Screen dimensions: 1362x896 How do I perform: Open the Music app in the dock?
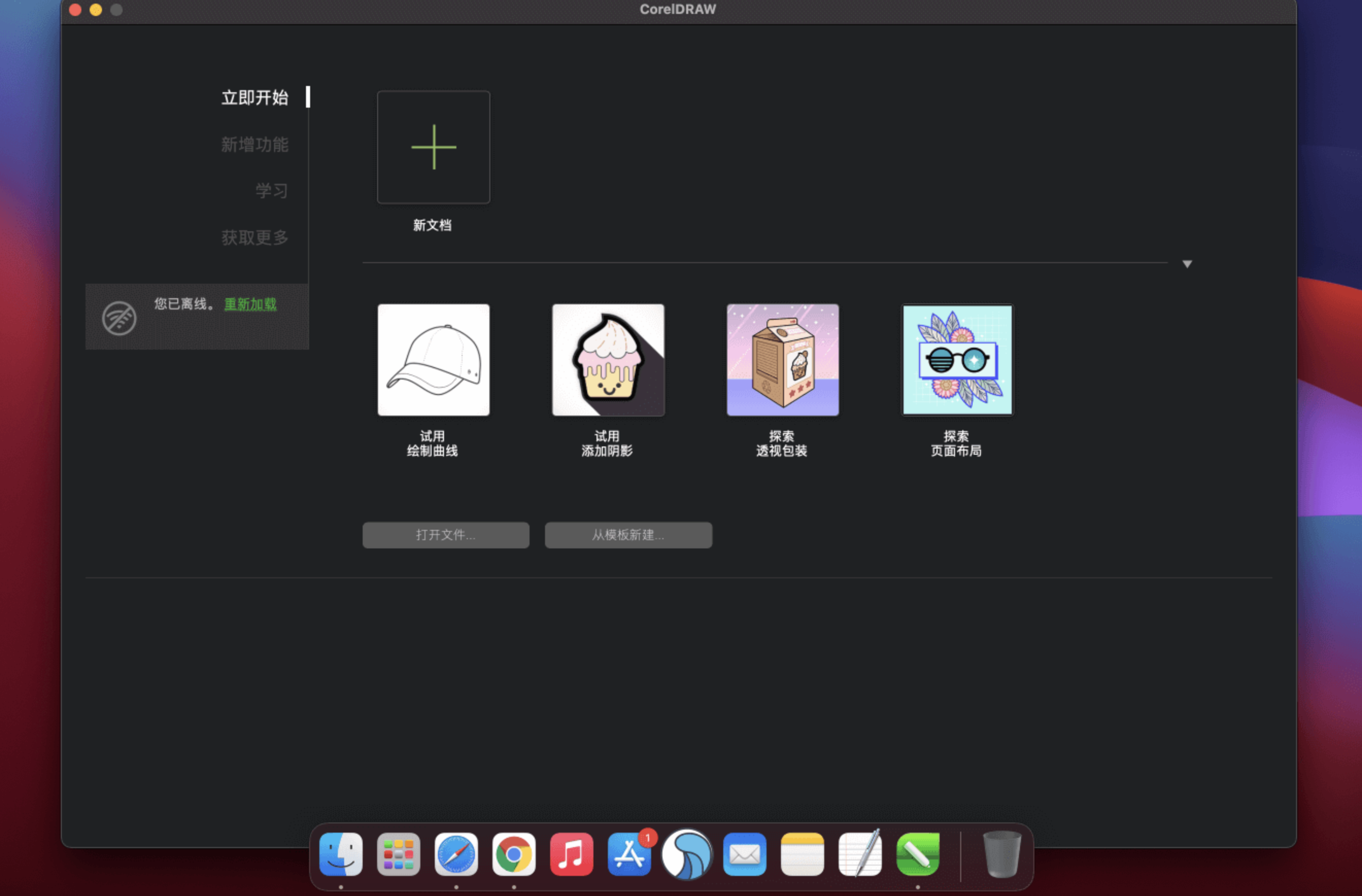coord(571,854)
